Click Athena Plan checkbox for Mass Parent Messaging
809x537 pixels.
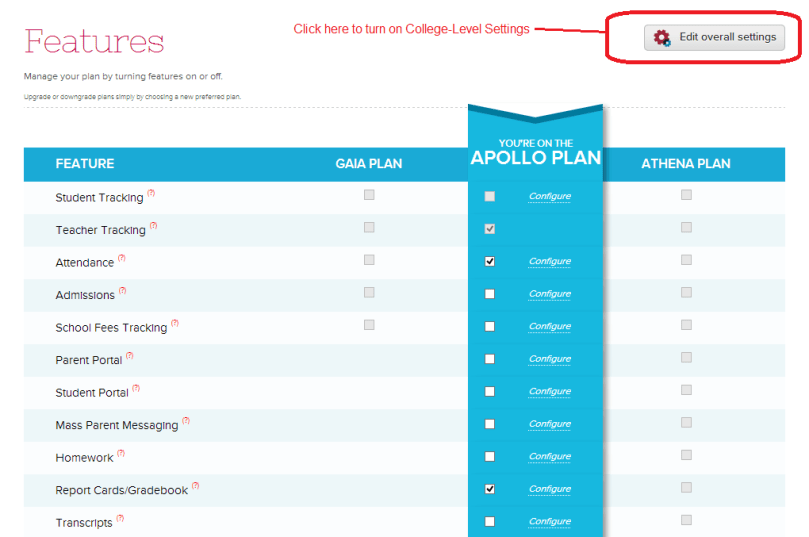686,422
